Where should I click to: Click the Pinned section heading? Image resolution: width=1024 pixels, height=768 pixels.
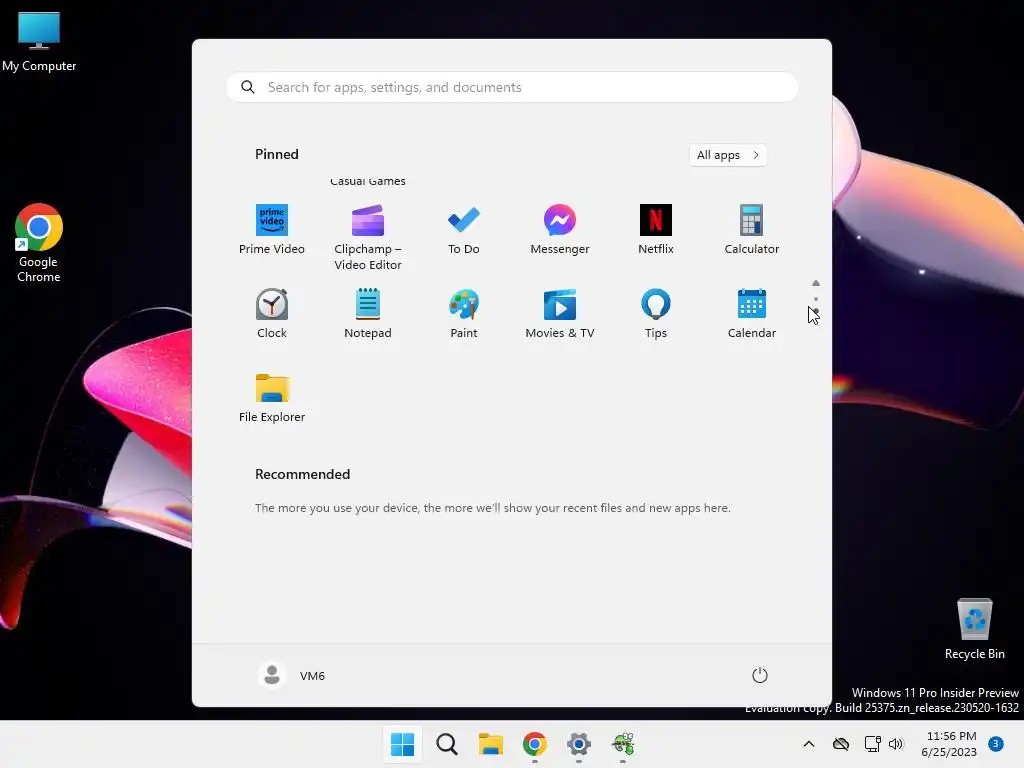277,154
